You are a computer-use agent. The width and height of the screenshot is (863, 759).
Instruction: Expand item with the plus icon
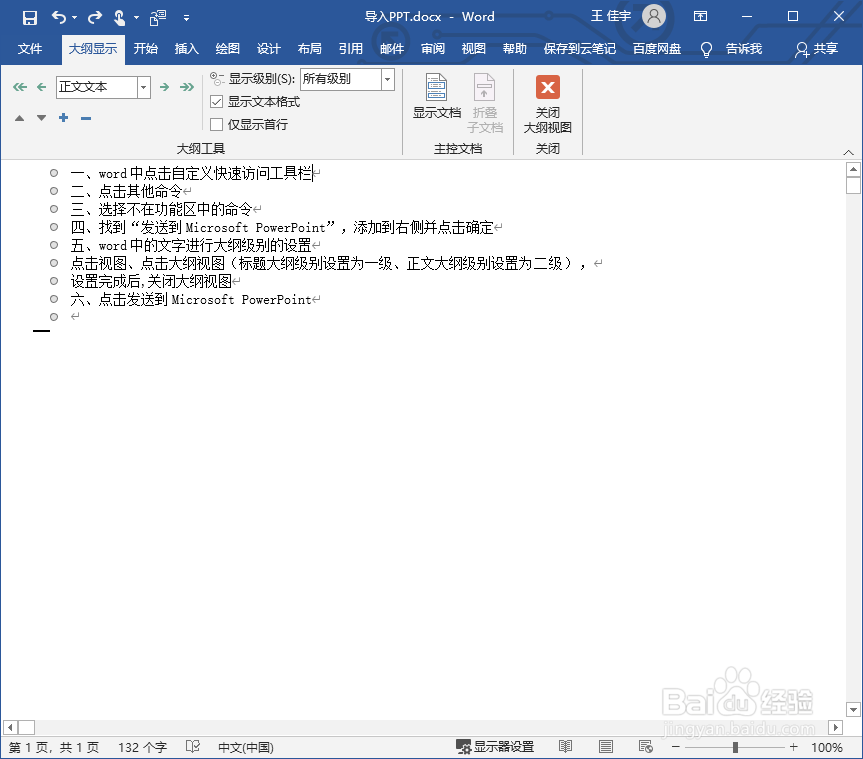(x=64, y=118)
